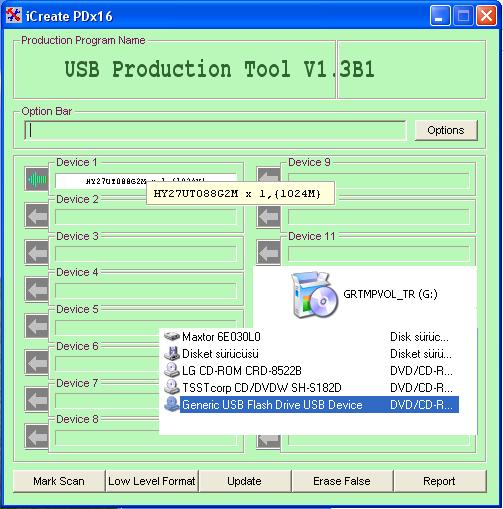Open the Report button
This screenshot has height=509, width=503.
439,481
